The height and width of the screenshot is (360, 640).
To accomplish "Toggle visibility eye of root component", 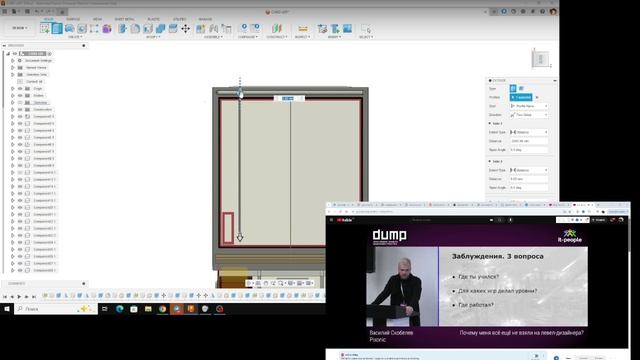I will [x=15, y=53].
